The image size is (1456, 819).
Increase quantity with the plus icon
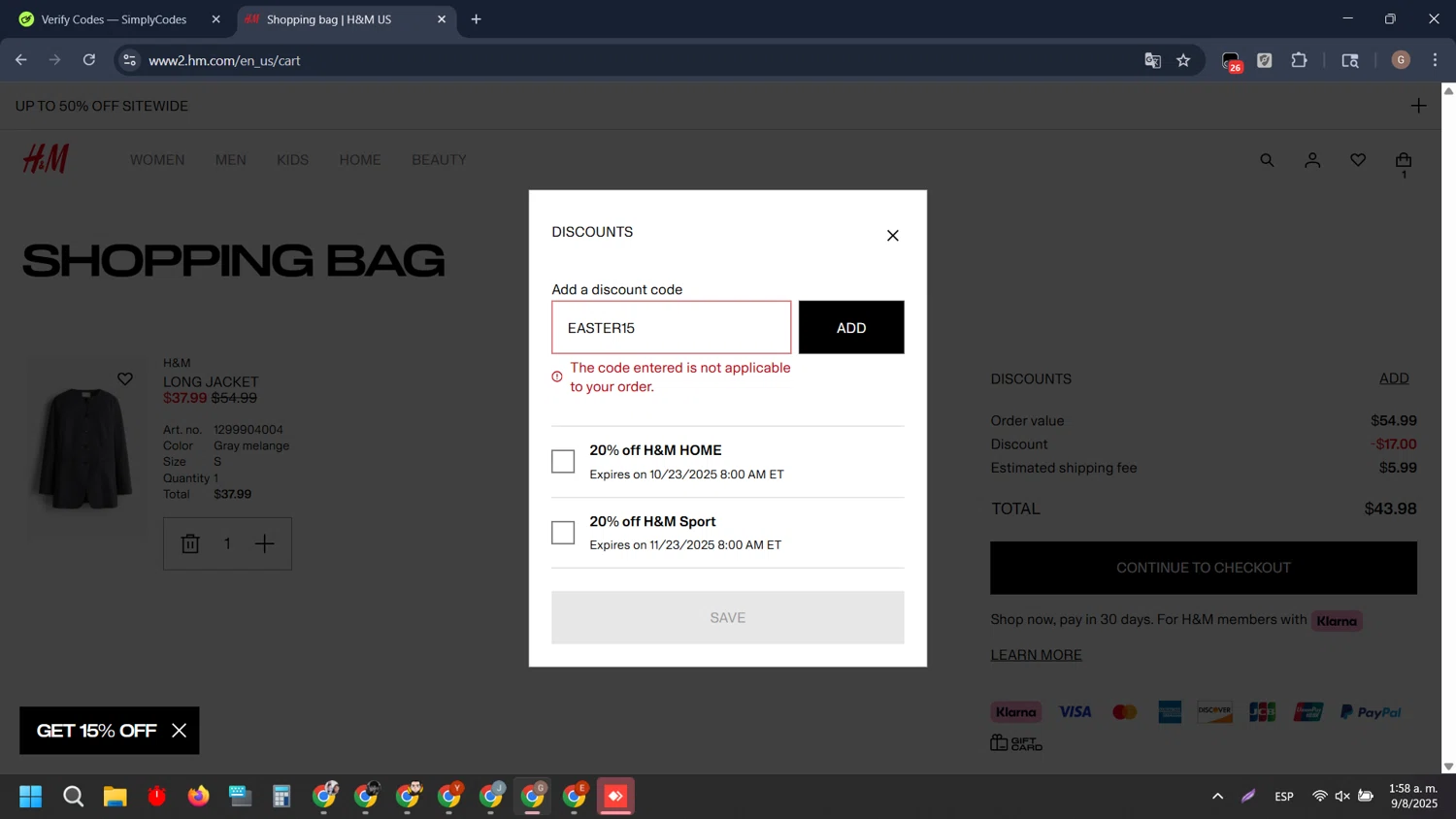tap(264, 543)
